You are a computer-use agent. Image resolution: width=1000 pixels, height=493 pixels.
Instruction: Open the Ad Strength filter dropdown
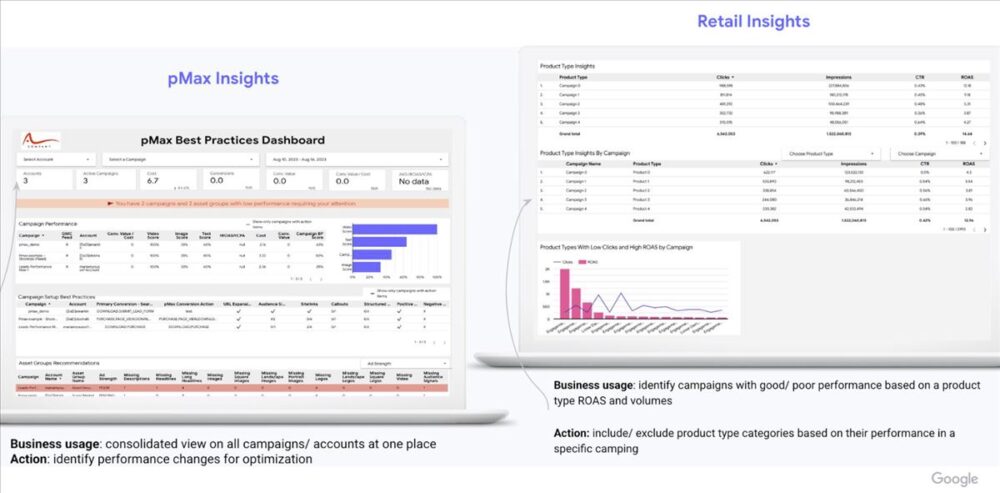[404, 364]
